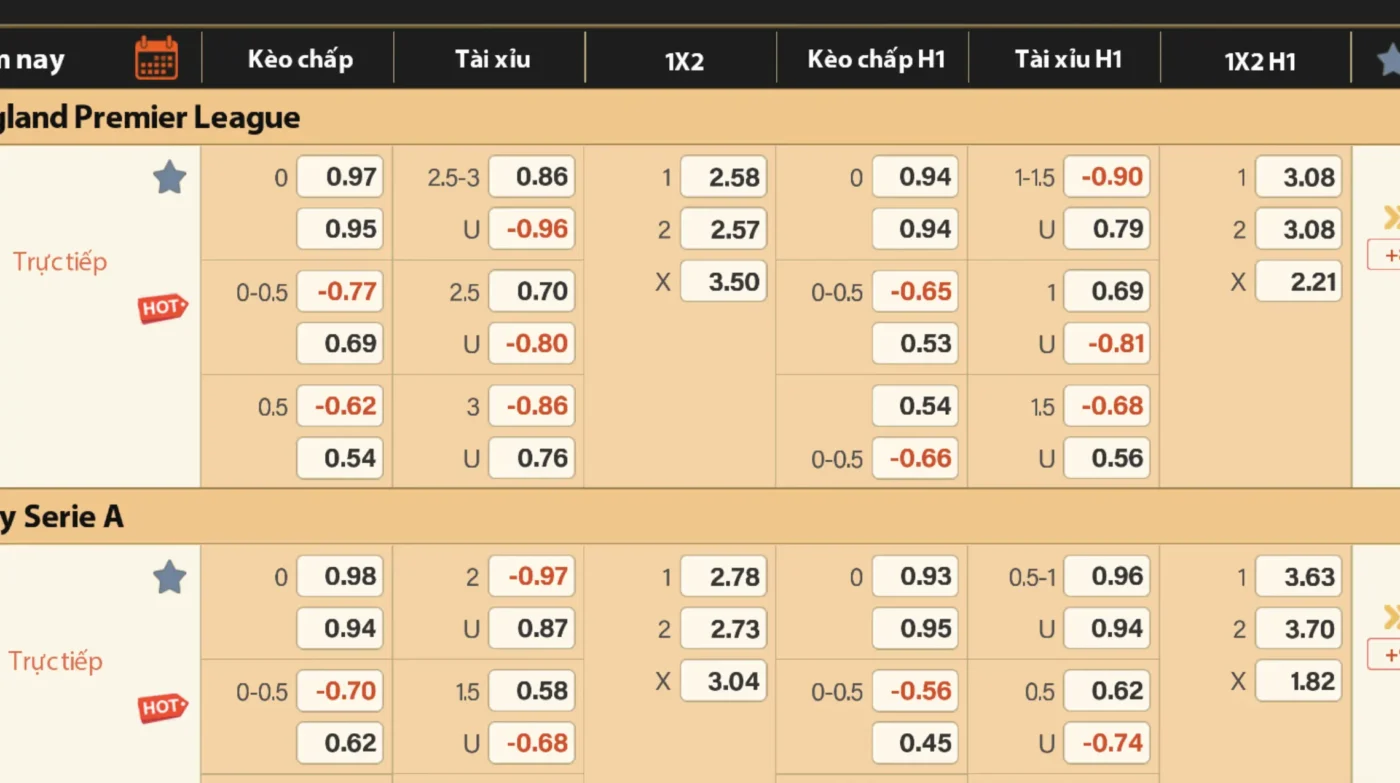Screen dimensions: 1400x783
Task: Bet Serie A away win at 2.73
Action: click(724, 628)
